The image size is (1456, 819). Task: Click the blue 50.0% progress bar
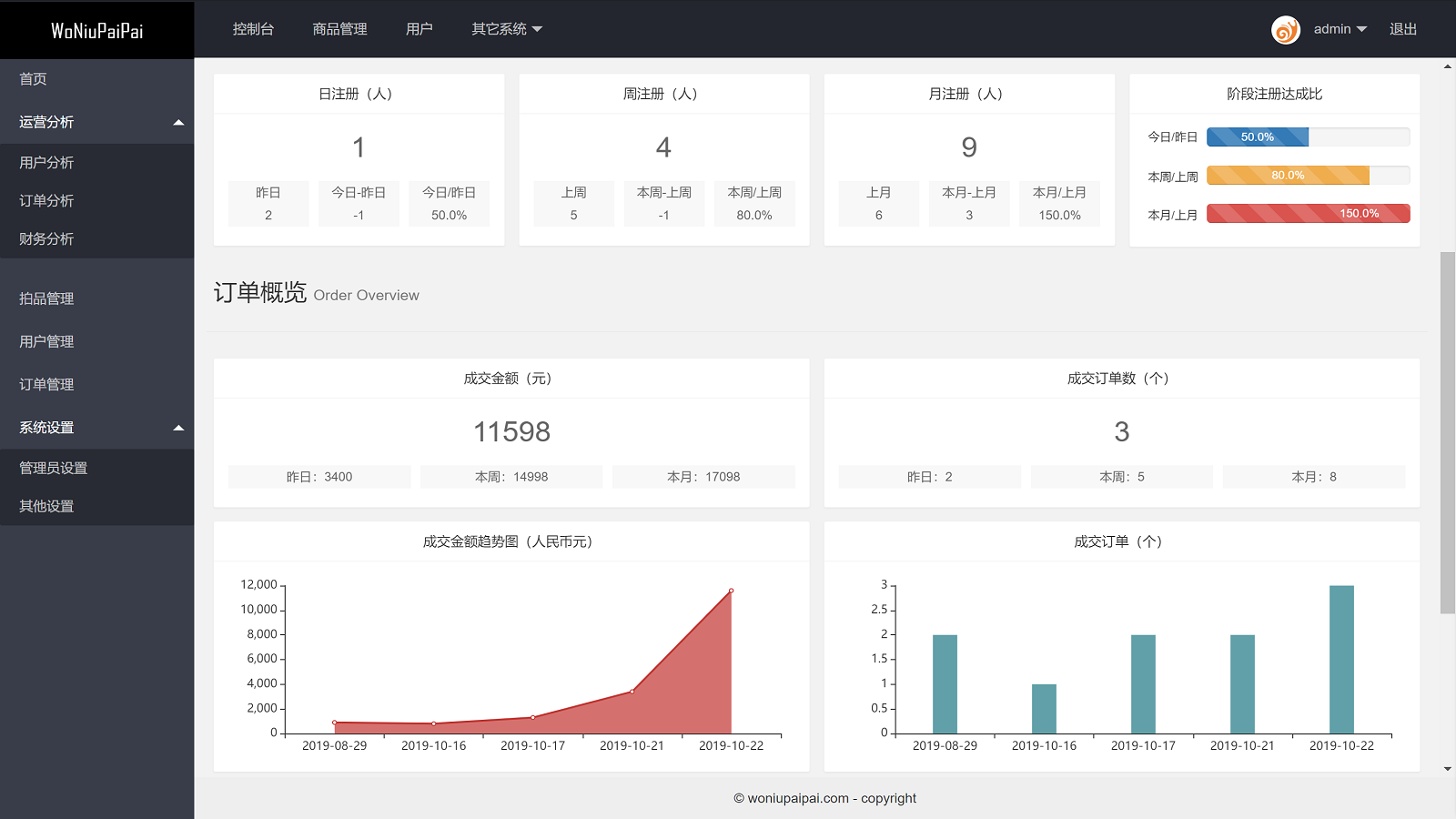pos(1258,137)
